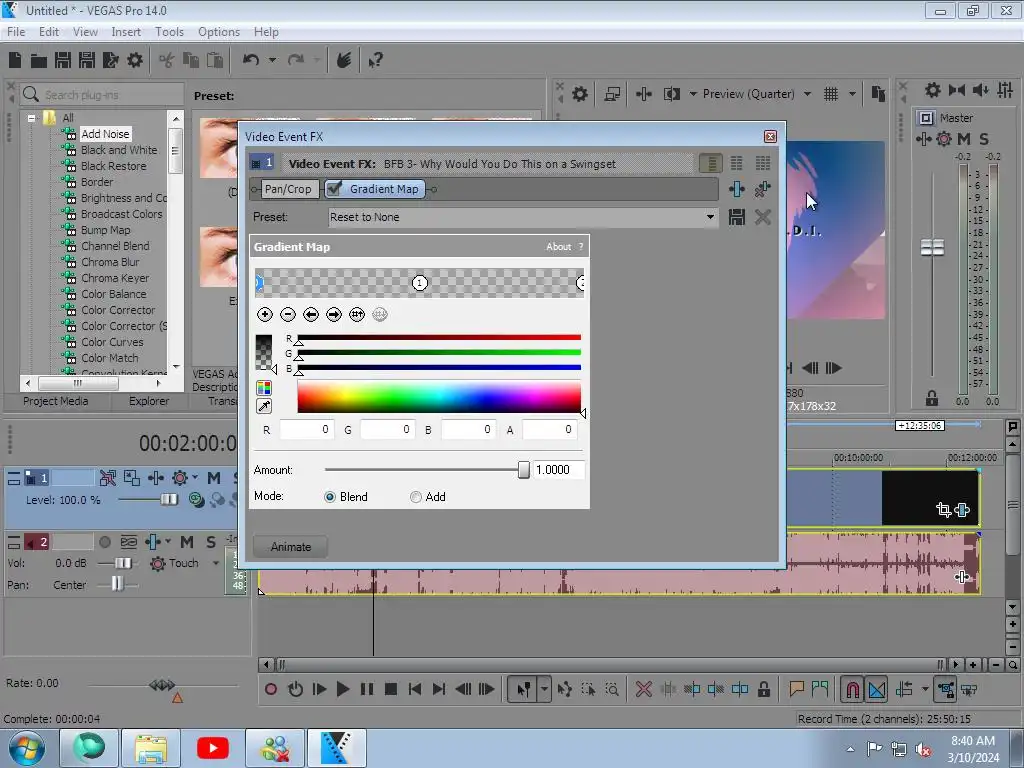Click the Amount slider handle

point(523,470)
